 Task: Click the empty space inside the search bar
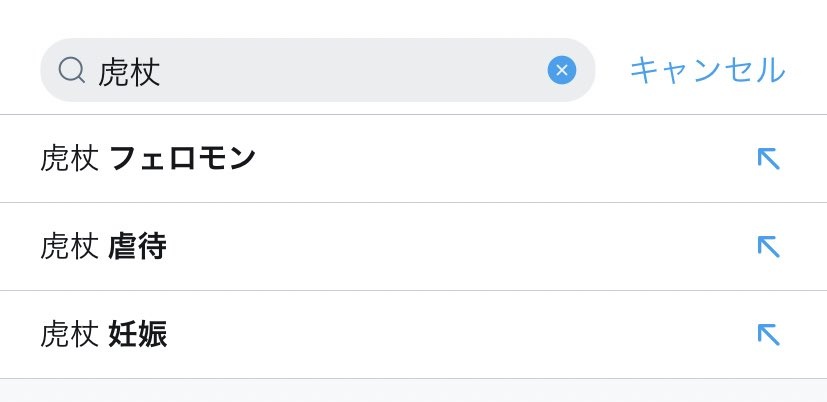point(353,70)
